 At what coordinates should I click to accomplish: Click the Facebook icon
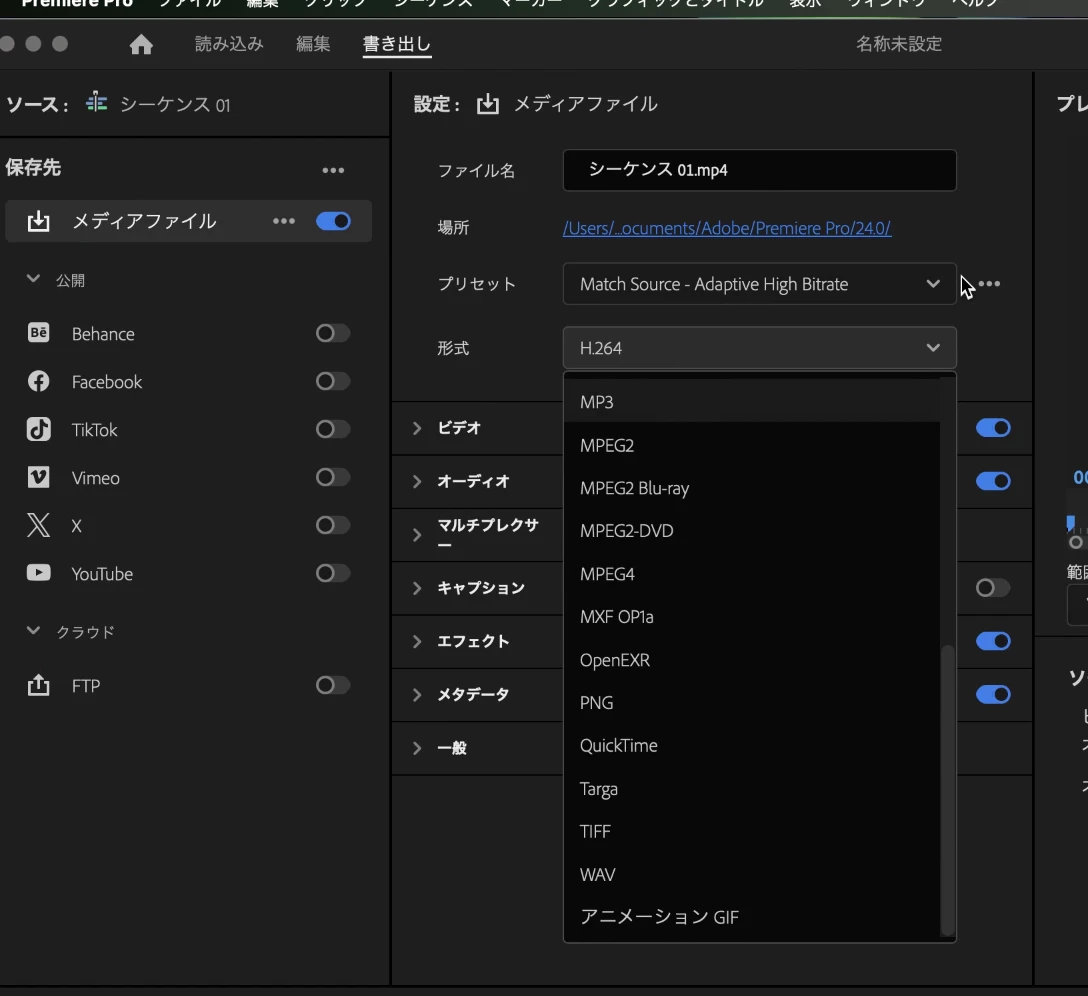click(x=39, y=381)
